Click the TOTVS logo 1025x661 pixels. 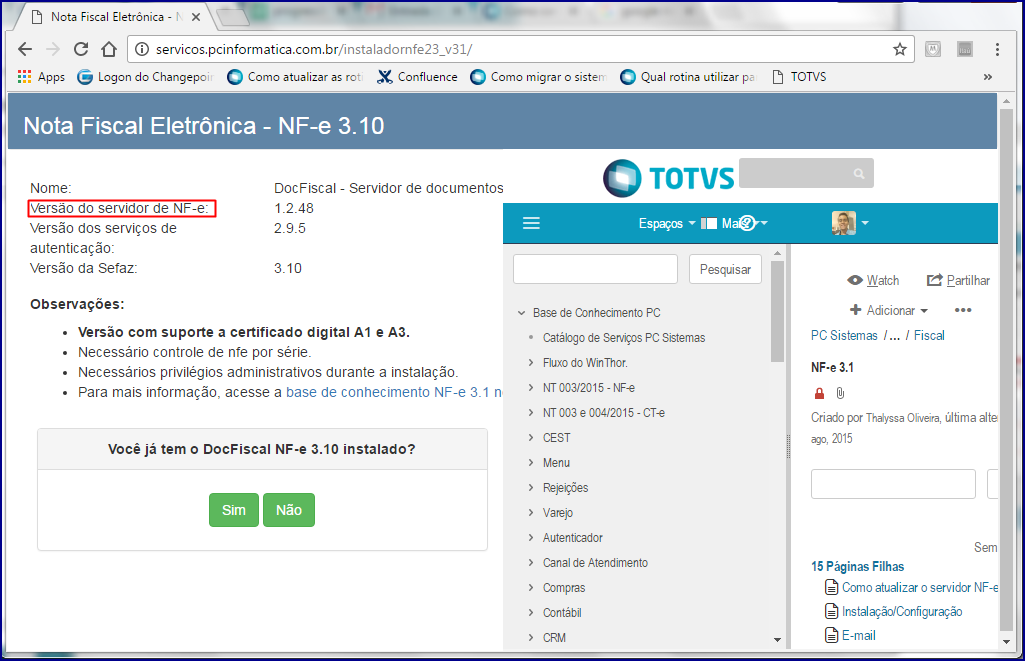(669, 178)
